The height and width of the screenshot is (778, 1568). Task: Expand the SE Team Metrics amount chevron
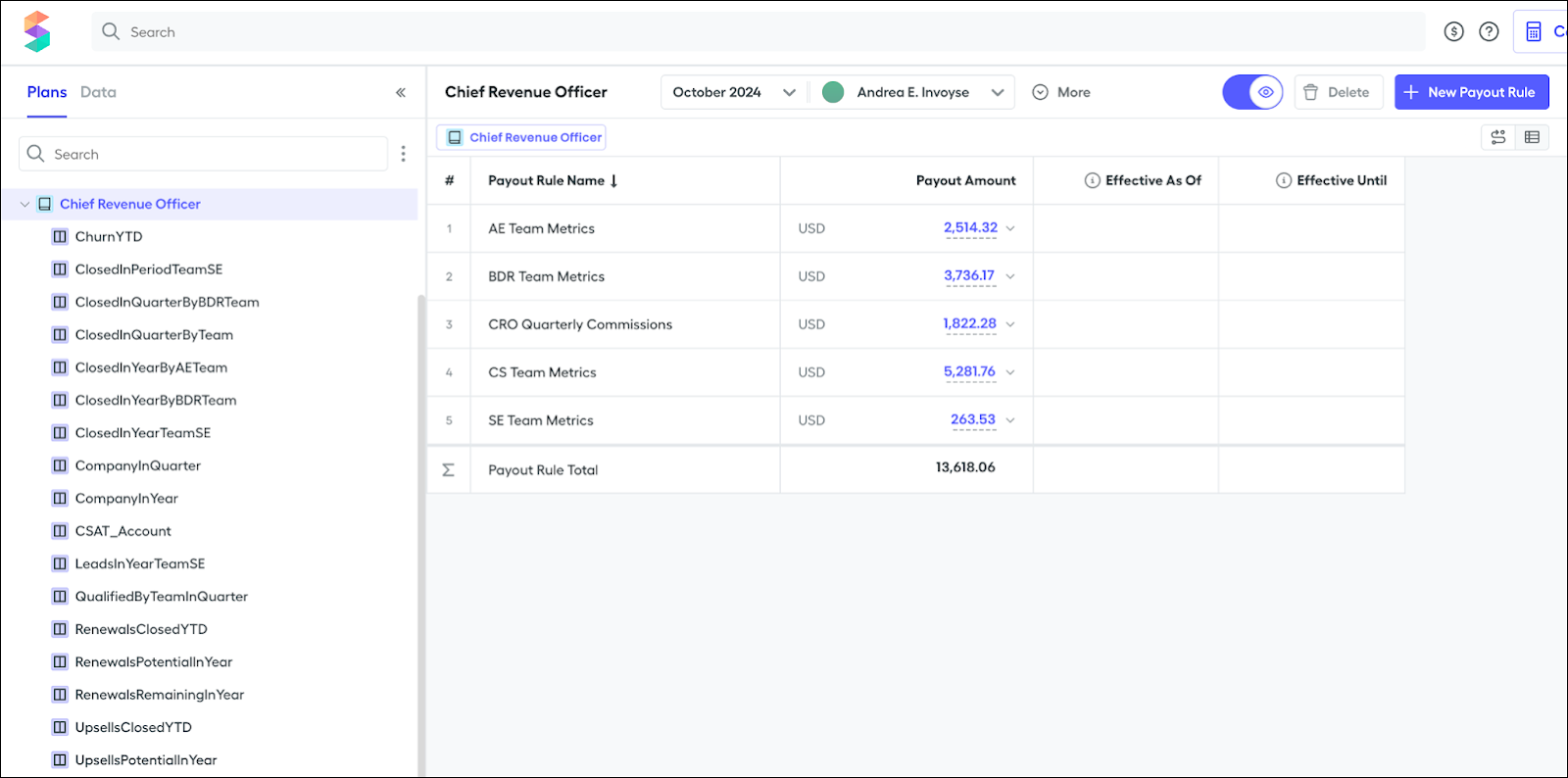click(x=1010, y=420)
